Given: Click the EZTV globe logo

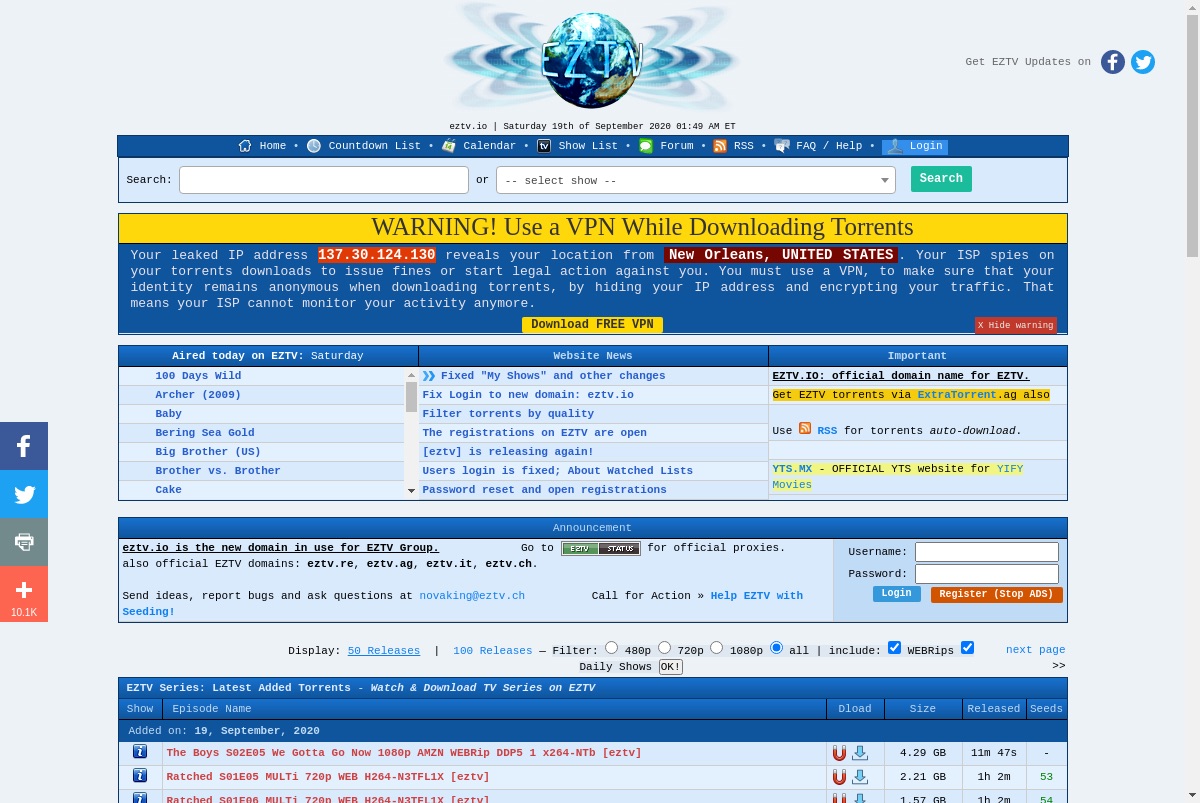Looking at the screenshot, I should click(x=592, y=58).
